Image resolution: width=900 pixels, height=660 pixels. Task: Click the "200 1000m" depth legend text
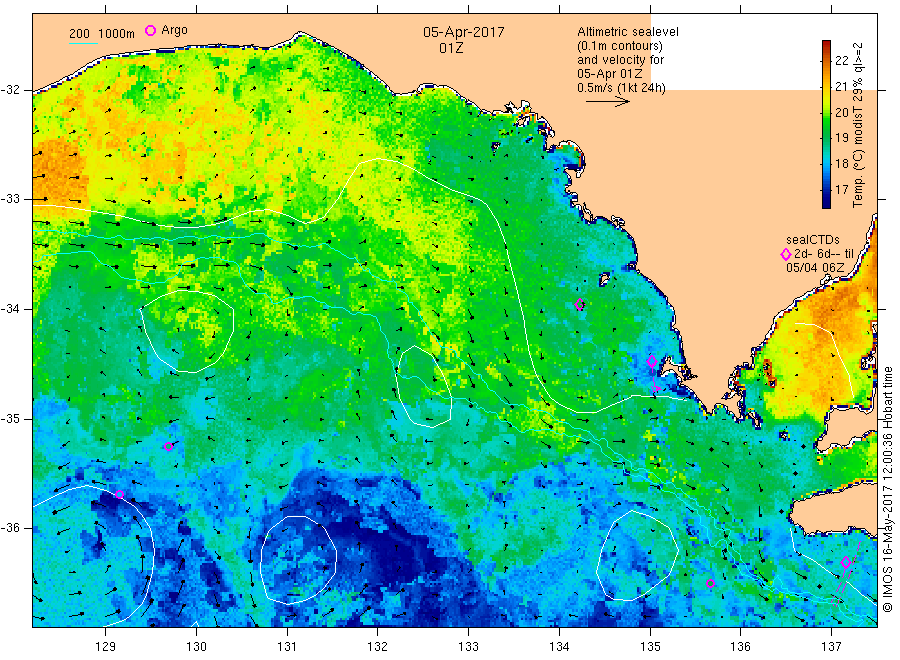[x=102, y=34]
